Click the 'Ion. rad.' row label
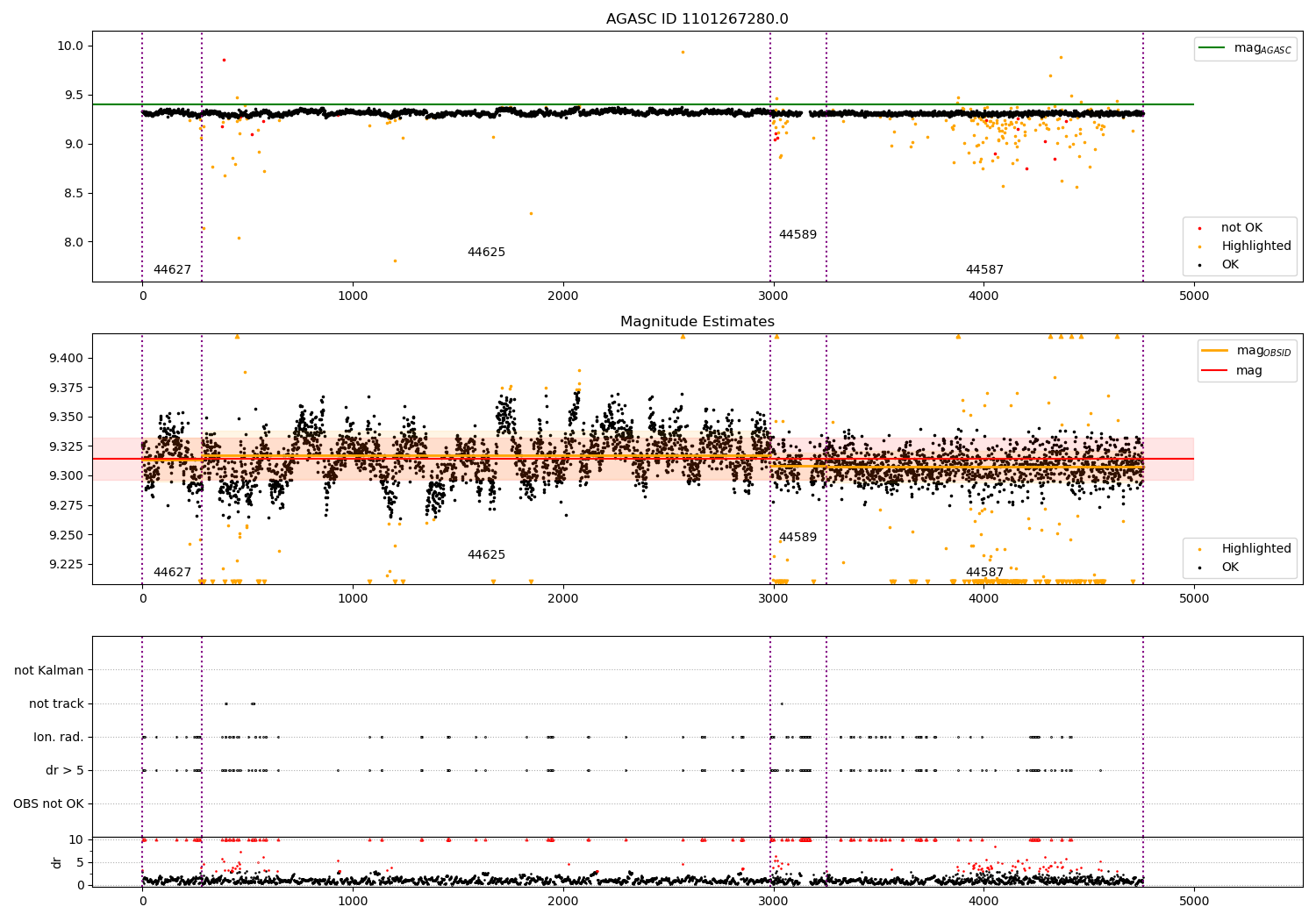1316x921 pixels. pyautogui.click(x=59, y=738)
